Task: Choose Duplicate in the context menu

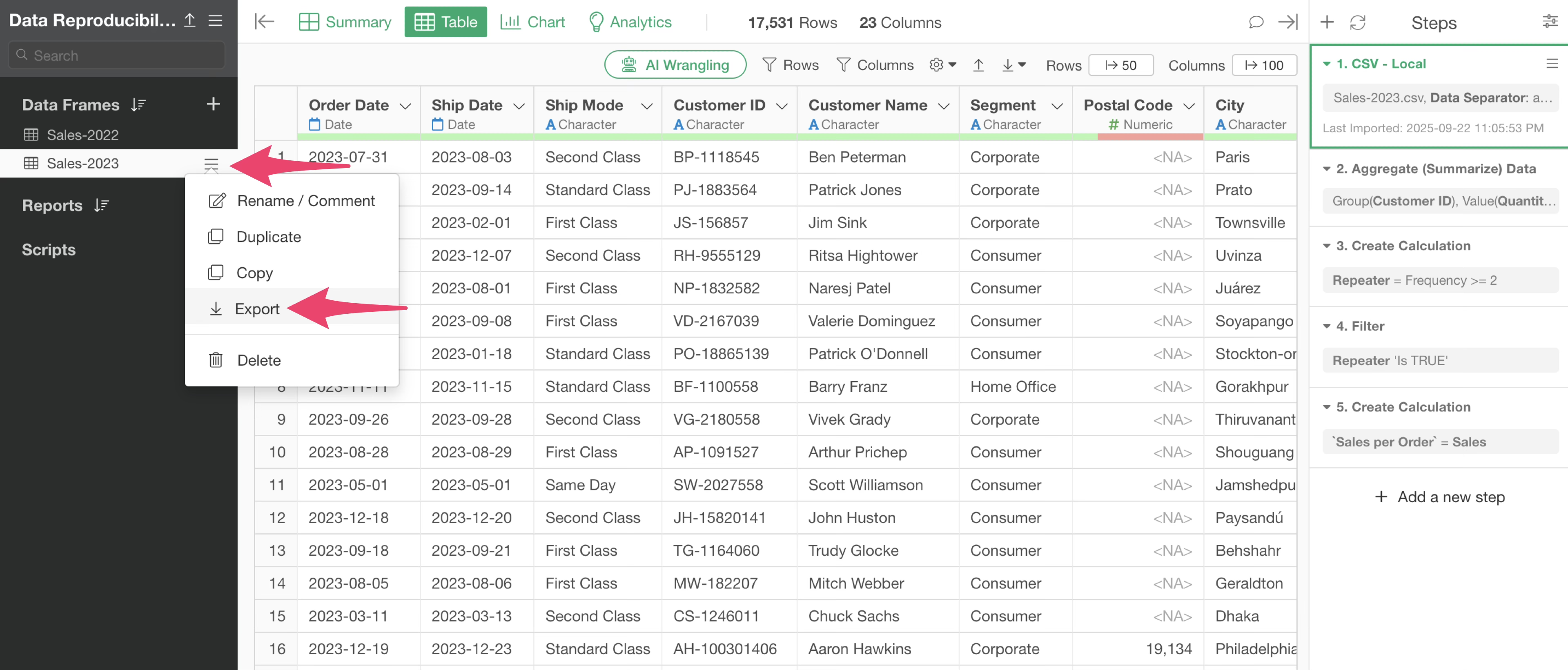Action: [268, 237]
